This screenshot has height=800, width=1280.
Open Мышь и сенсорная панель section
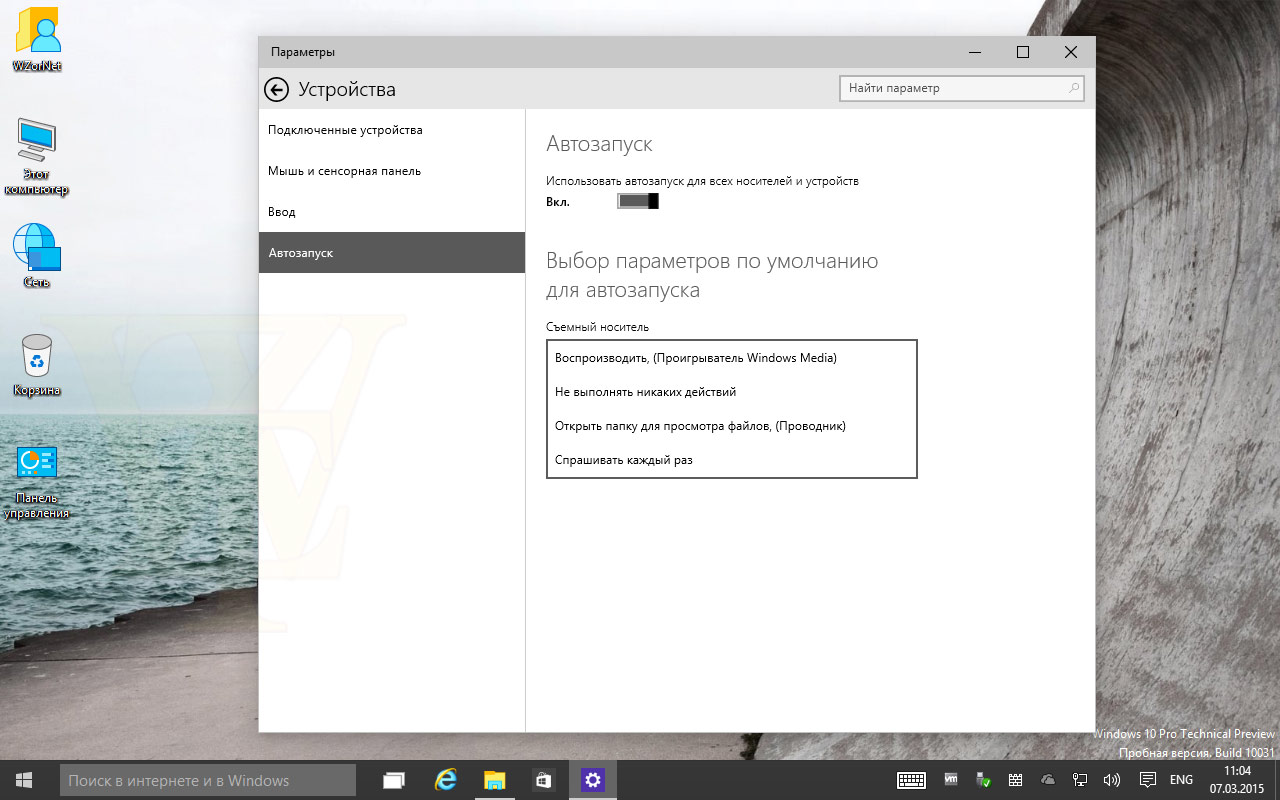pos(392,171)
